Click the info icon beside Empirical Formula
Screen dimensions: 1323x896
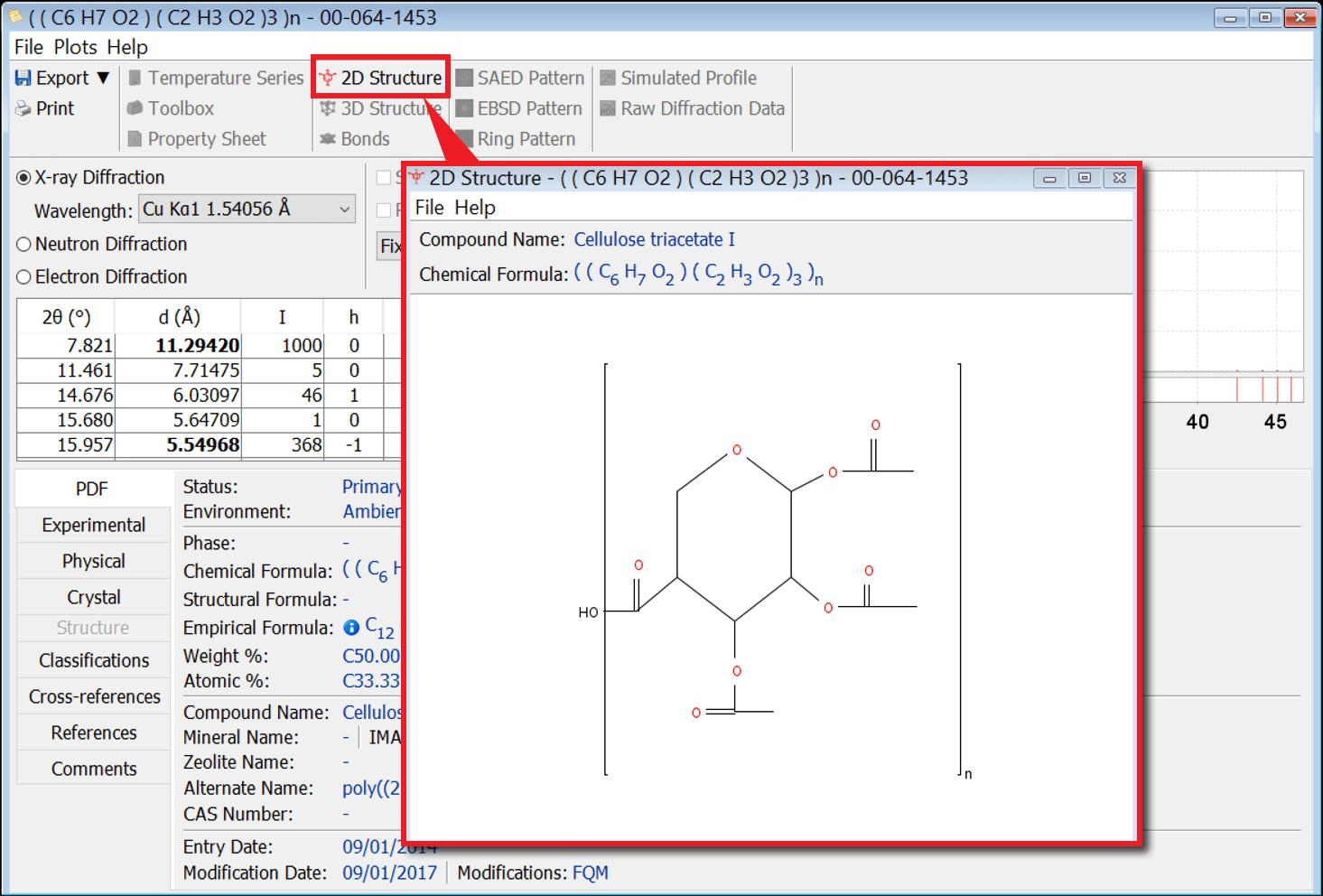click(x=351, y=627)
